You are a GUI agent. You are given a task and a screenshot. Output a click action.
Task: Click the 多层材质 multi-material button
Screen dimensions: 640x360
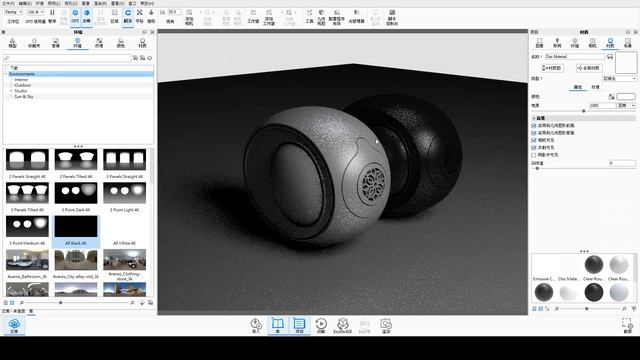(x=590, y=68)
